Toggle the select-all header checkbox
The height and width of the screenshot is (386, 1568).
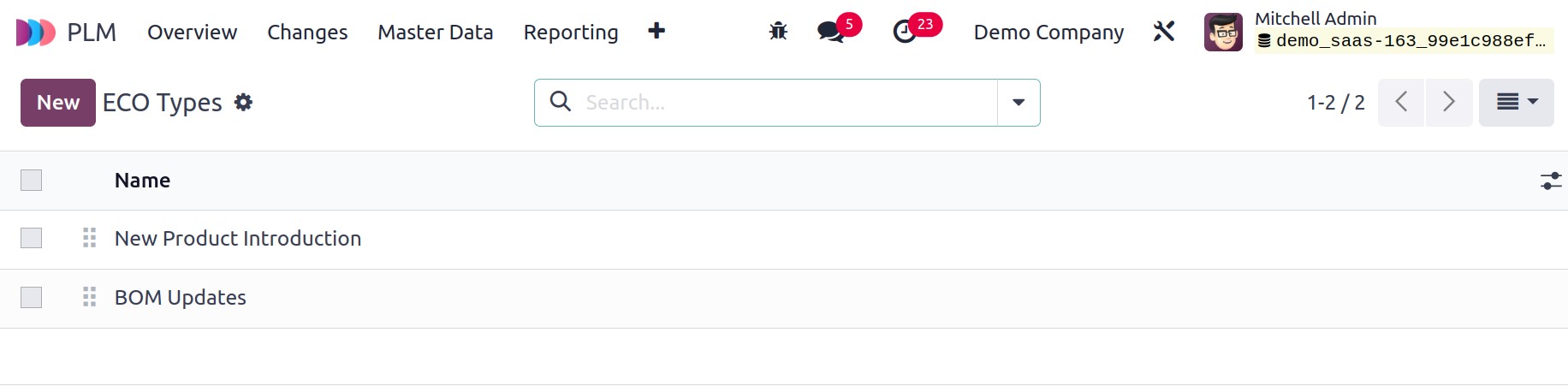[32, 181]
